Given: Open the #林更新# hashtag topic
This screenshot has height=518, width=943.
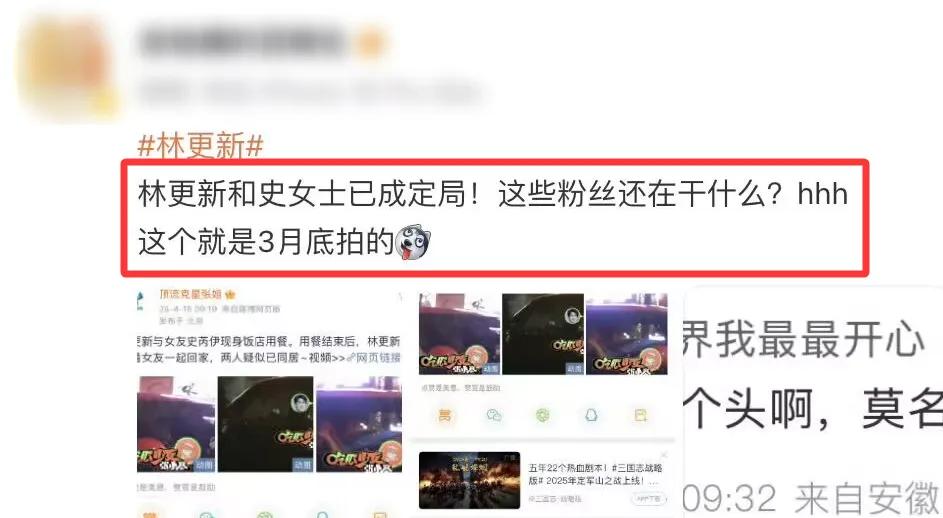Looking at the screenshot, I should [201, 146].
